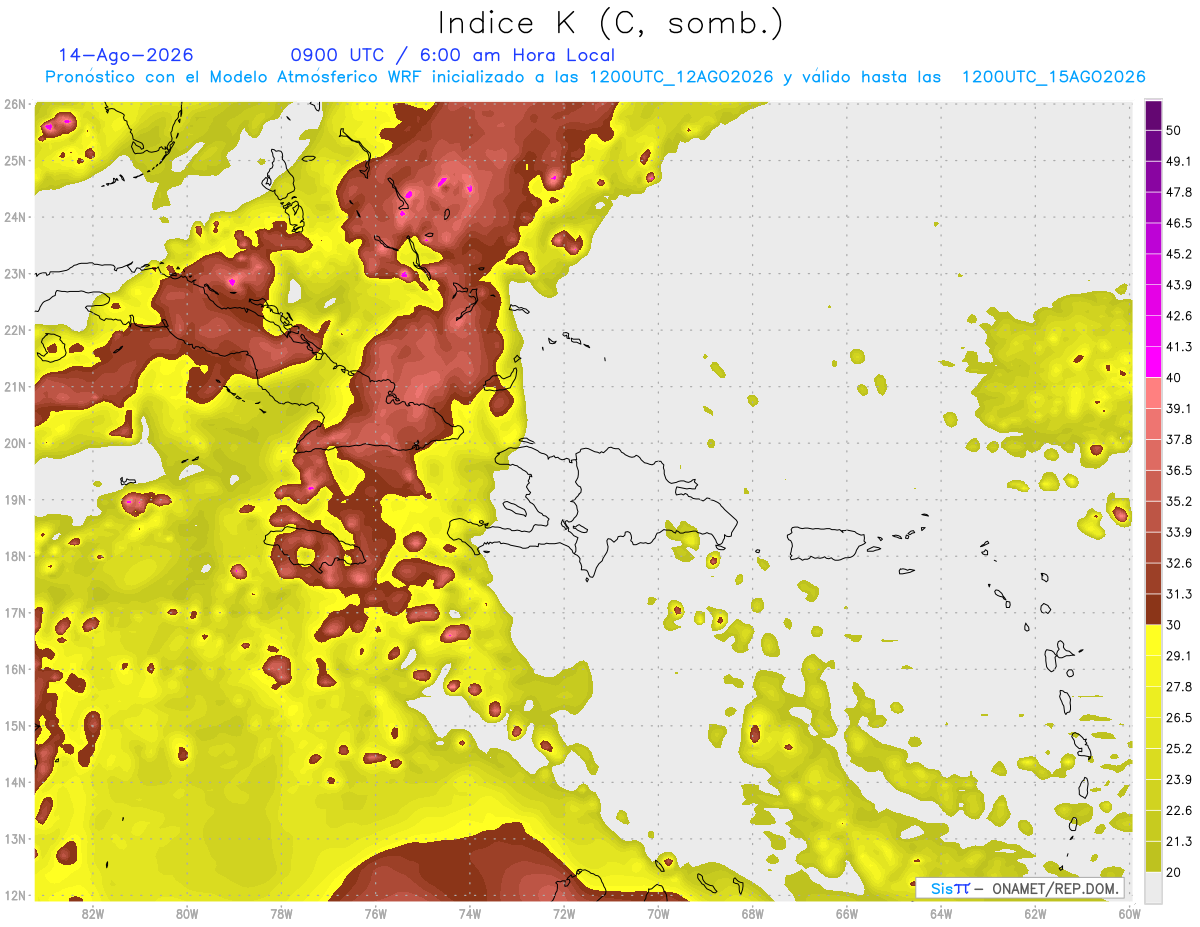This screenshot has width=1200, height=927.
Task: Click the Jamaica island outline on the map
Action: (312, 548)
